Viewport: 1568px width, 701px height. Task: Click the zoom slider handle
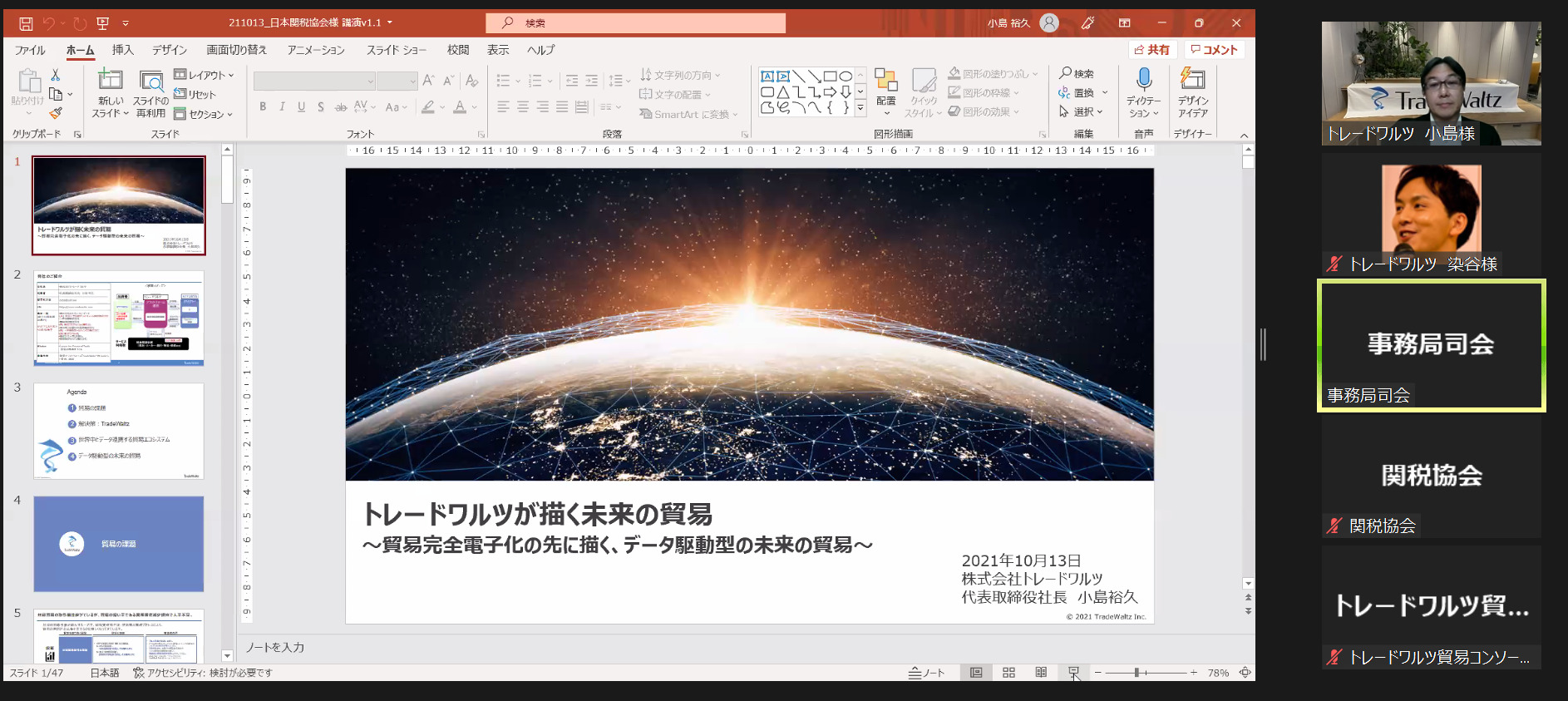coord(1137,673)
